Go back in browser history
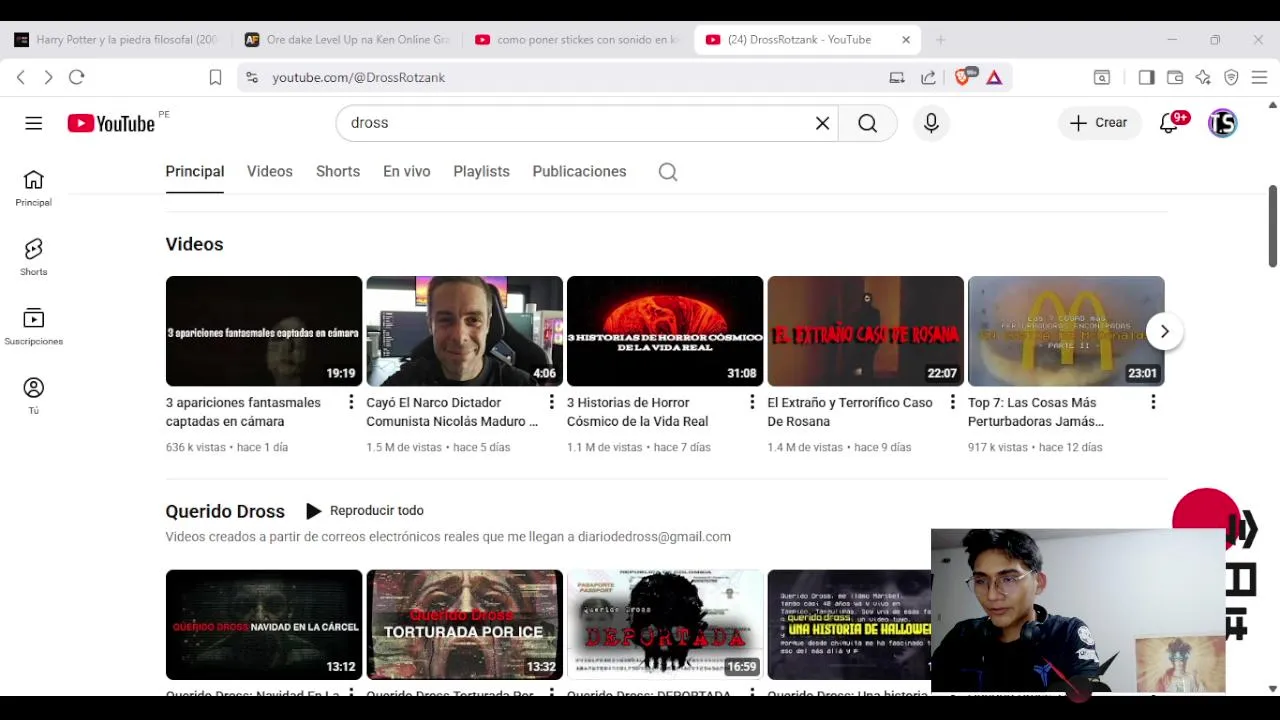Viewport: 1280px width, 720px height. [21, 77]
